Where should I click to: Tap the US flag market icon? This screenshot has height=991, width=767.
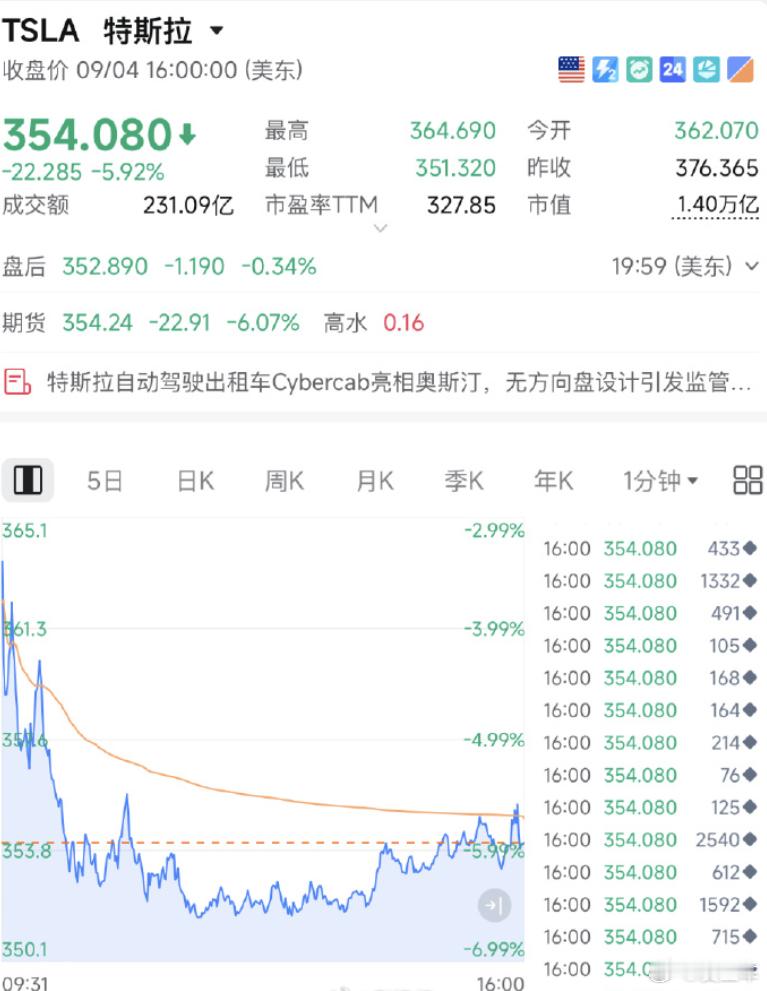click(571, 70)
